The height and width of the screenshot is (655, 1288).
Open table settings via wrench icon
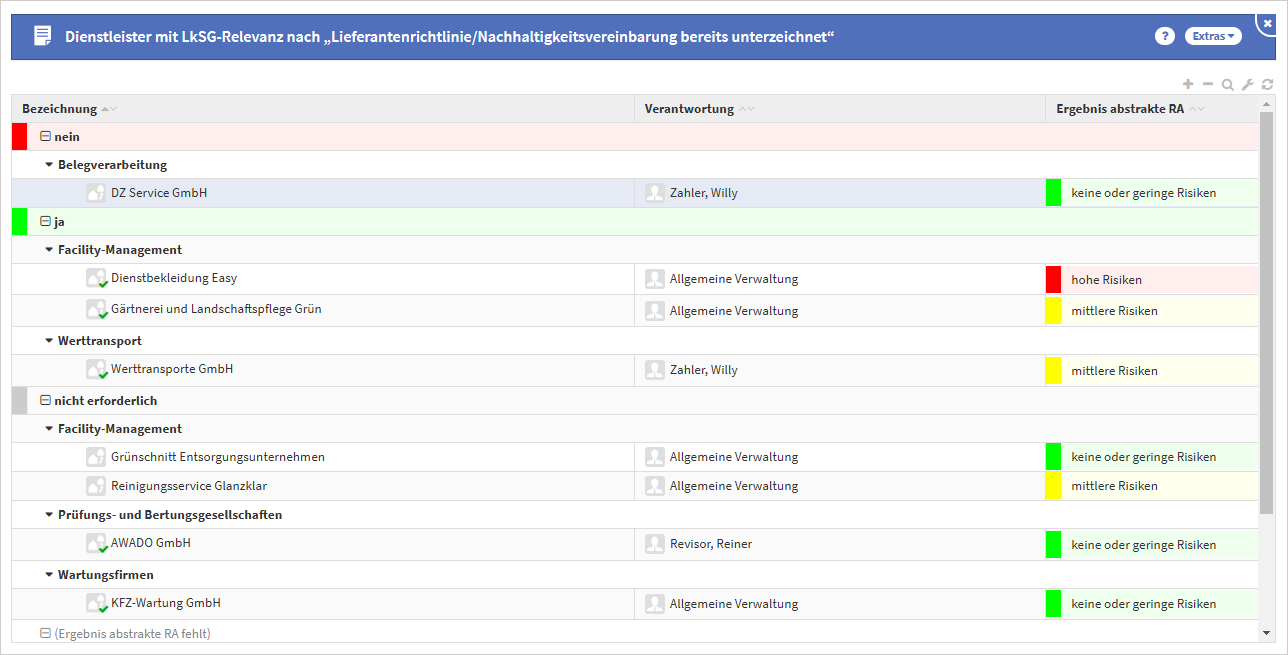tap(1248, 85)
